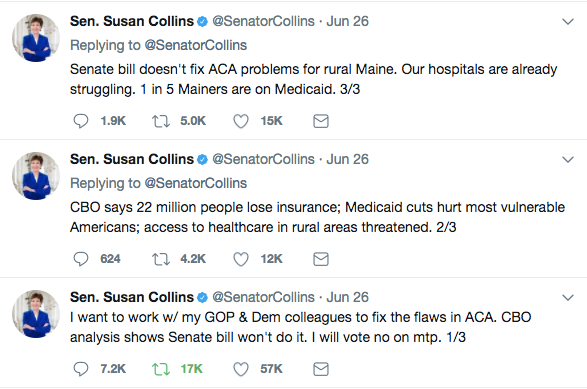Open the dropdown chevron on the 3/3 tweet

(x=568, y=22)
